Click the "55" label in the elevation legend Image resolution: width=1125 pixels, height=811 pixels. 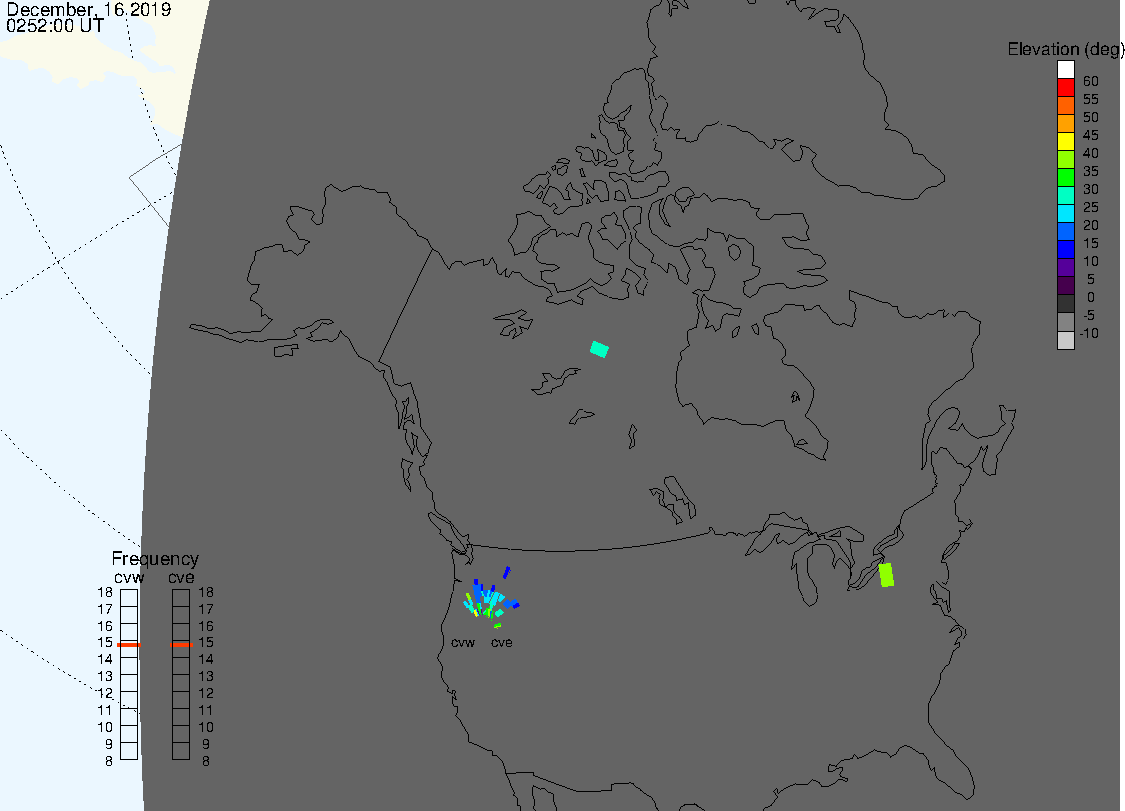[x=1091, y=99]
